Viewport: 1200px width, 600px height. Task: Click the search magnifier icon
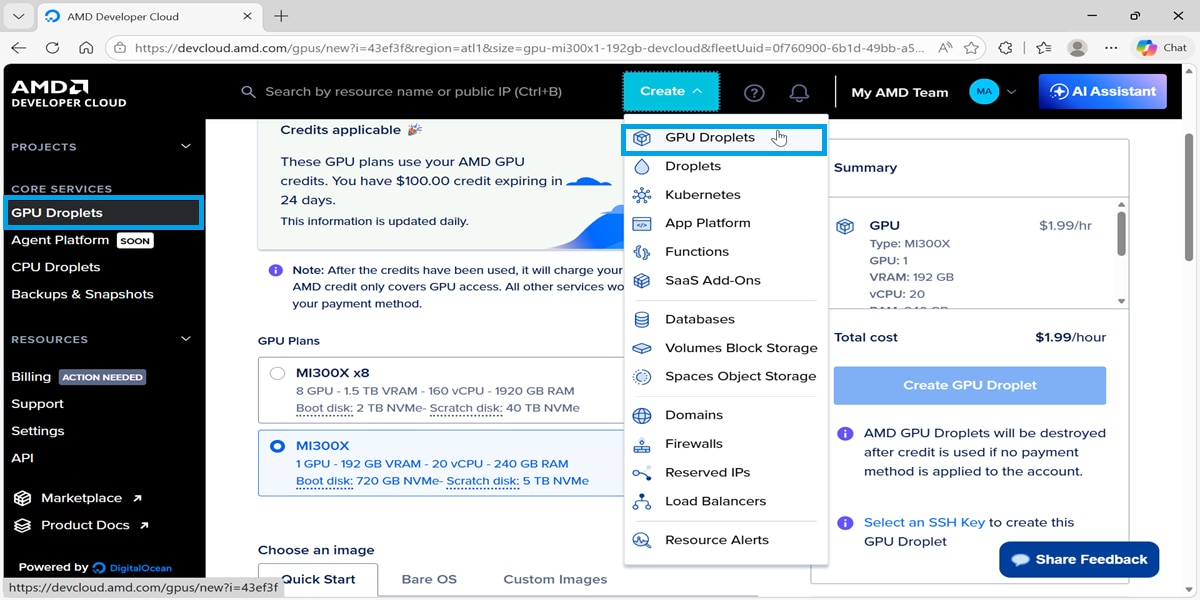[249, 92]
